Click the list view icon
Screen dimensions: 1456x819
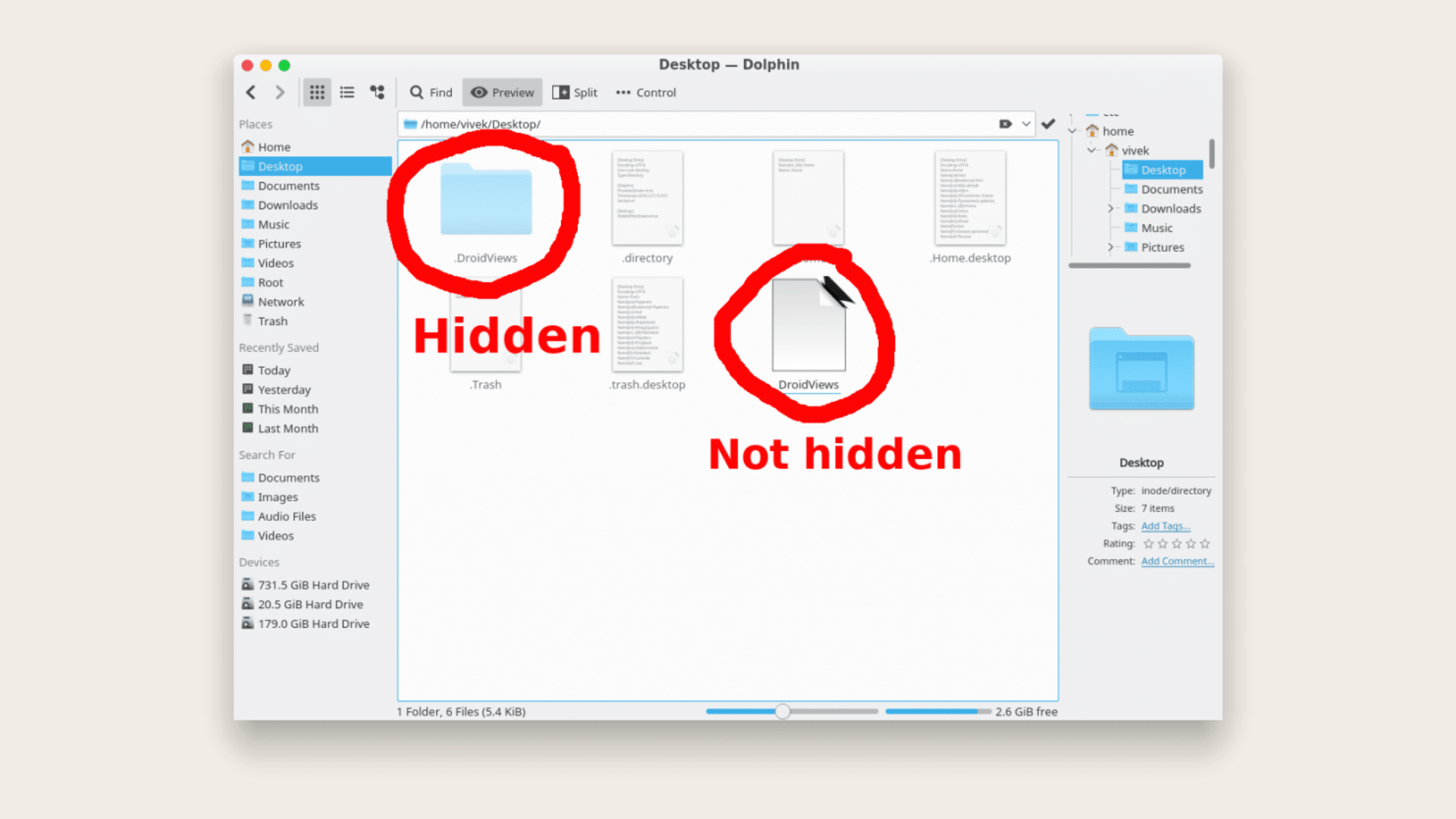click(347, 92)
